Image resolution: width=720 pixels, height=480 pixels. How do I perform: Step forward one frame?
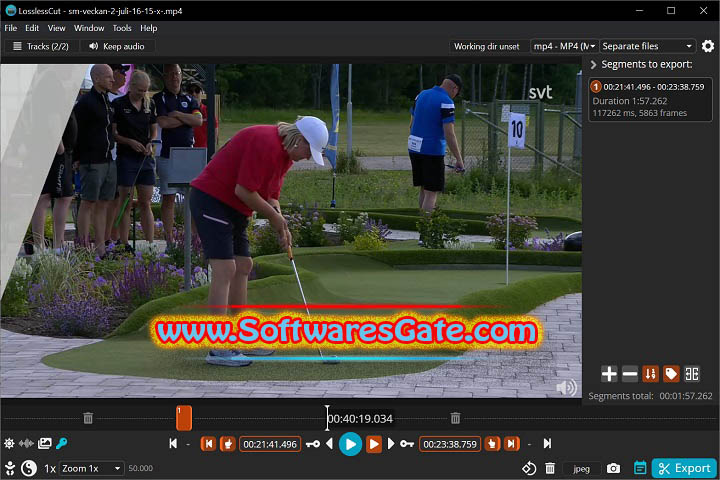[391, 444]
